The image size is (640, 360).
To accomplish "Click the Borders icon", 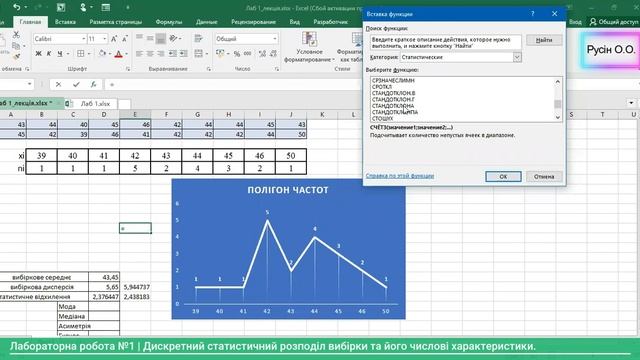I will click(81, 53).
